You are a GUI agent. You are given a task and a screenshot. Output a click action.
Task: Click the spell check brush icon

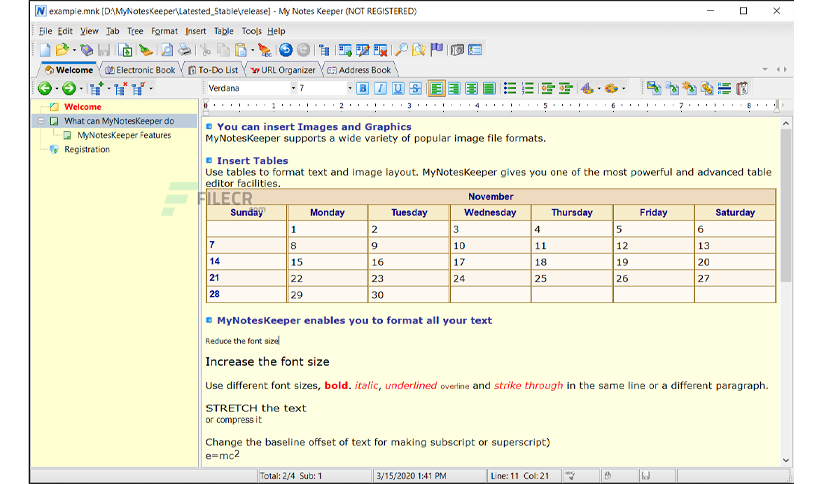click(x=264, y=50)
